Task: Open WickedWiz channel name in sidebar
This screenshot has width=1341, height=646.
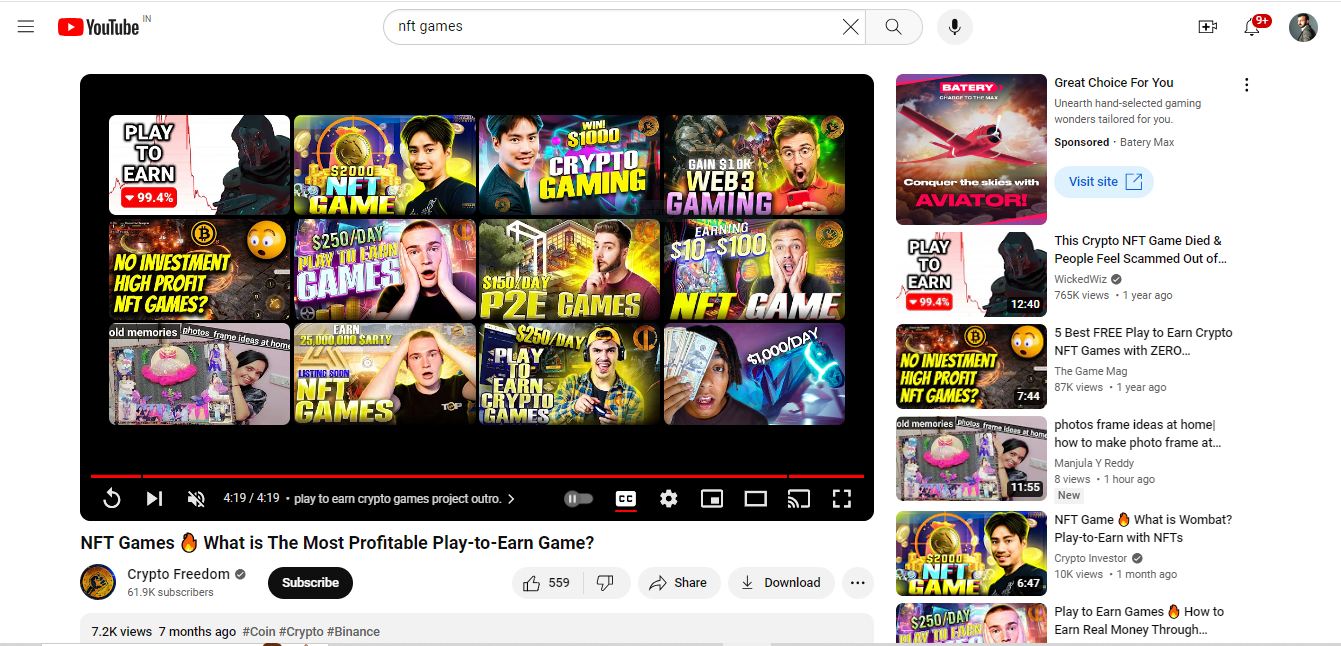Action: click(x=1079, y=279)
